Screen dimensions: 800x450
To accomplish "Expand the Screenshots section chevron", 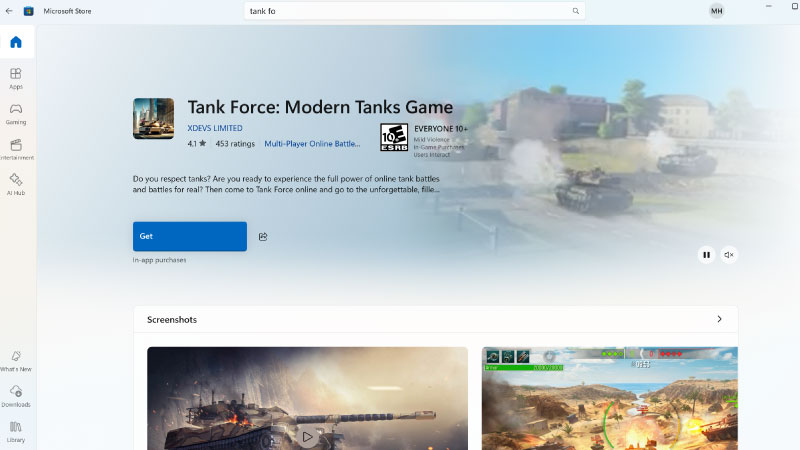I will coord(719,319).
